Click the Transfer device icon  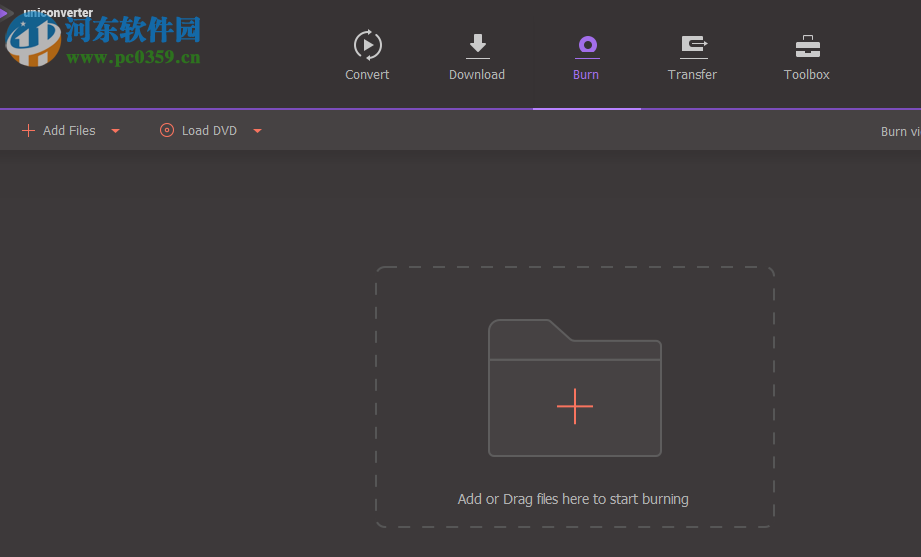coord(694,47)
